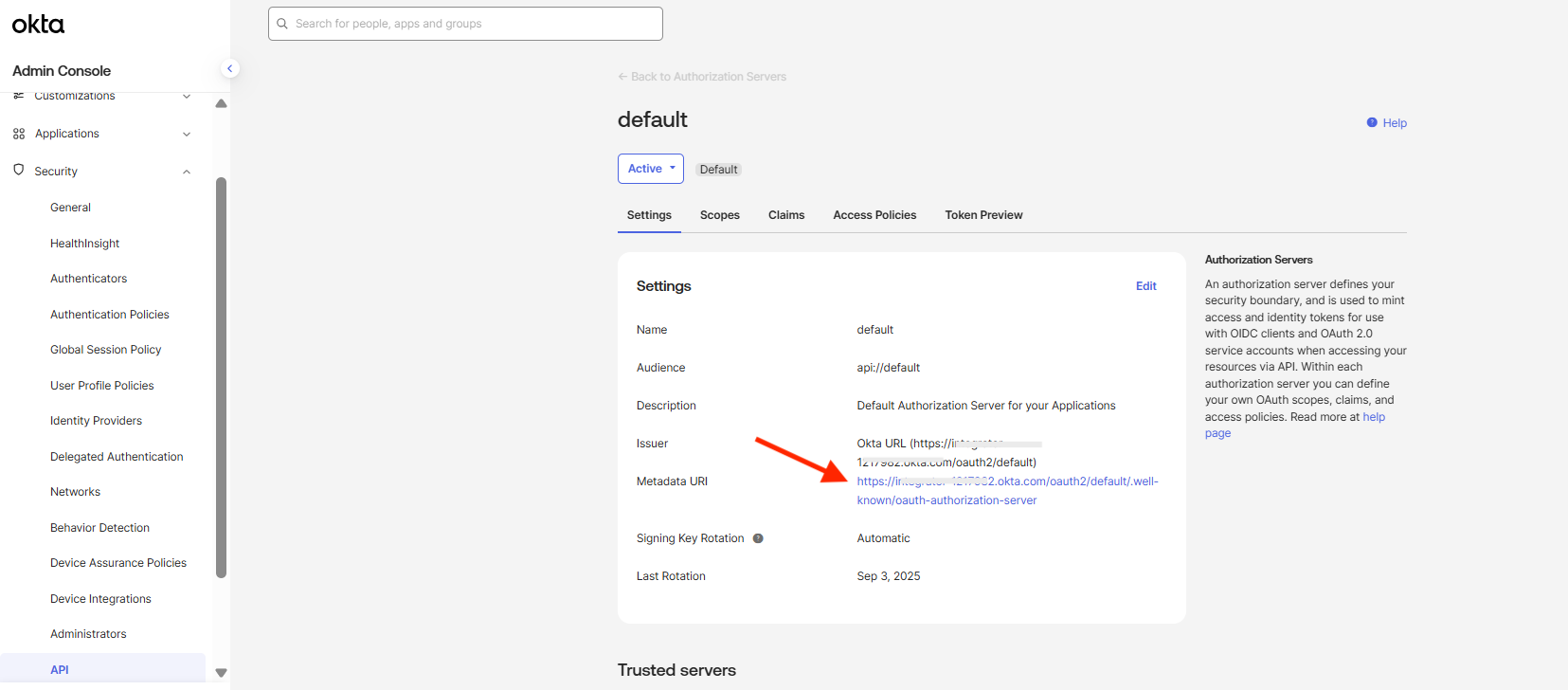Open the Access Policies tab

click(874, 215)
